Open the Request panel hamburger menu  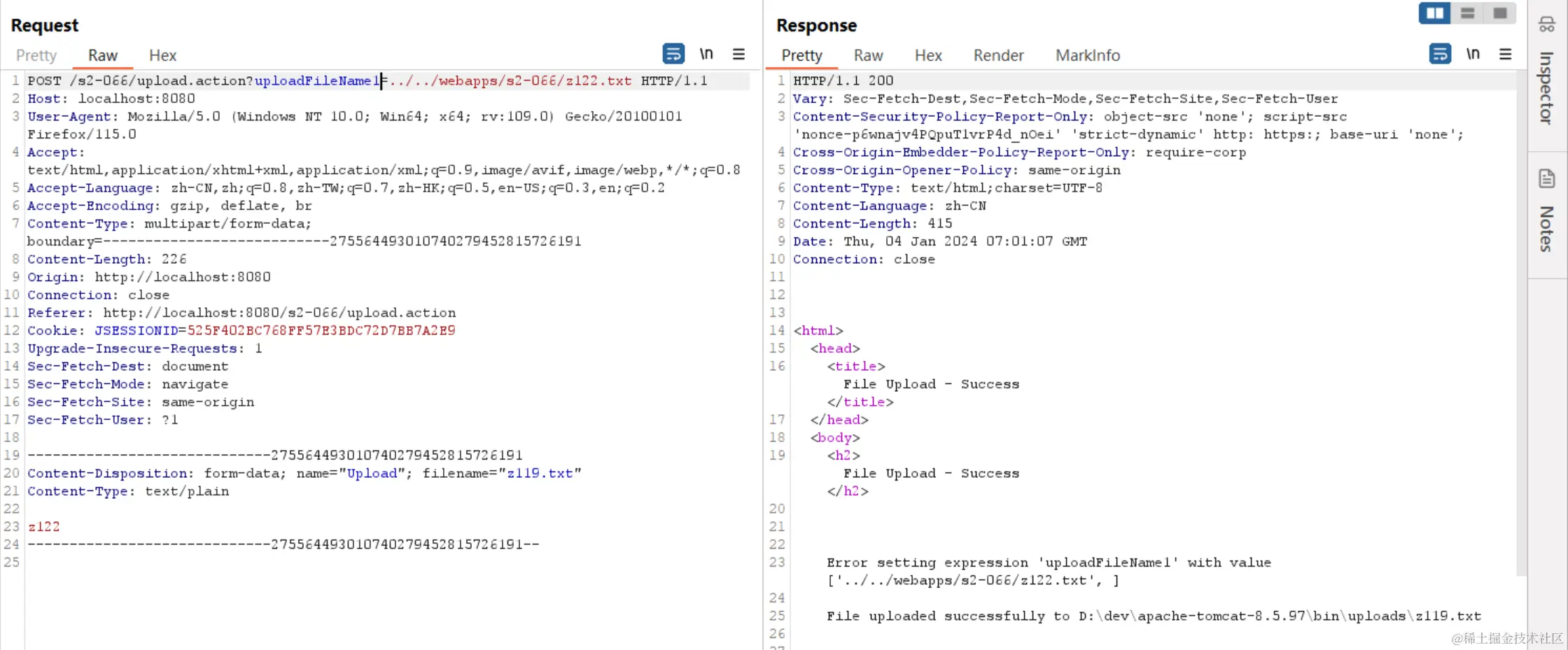coord(738,54)
